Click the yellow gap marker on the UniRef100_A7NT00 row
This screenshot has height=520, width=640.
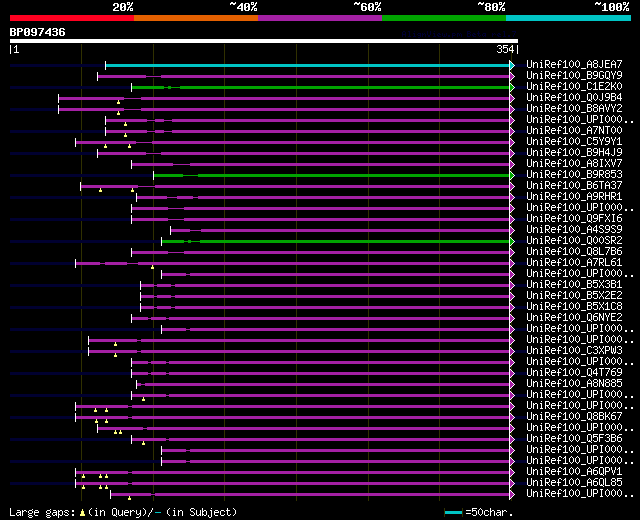pyautogui.click(x=125, y=135)
